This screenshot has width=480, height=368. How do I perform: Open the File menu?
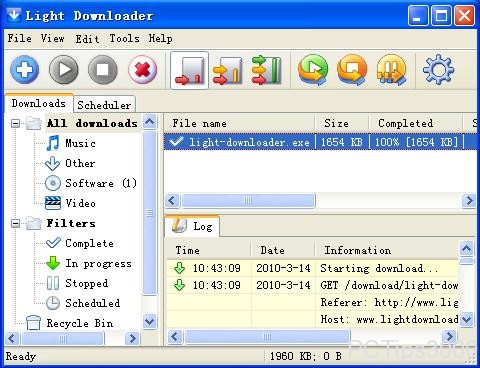click(x=19, y=38)
